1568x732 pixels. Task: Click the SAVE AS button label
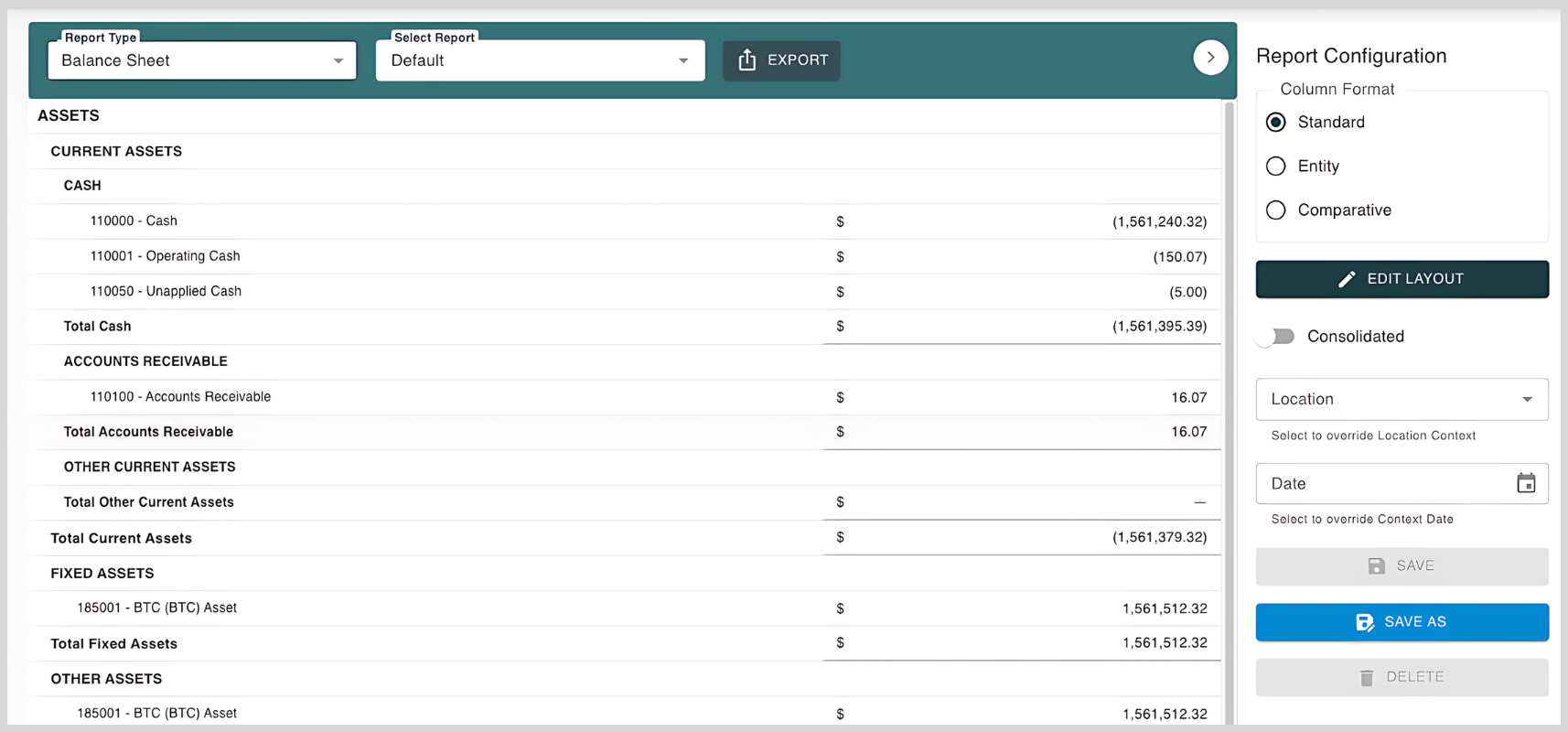coord(1415,622)
